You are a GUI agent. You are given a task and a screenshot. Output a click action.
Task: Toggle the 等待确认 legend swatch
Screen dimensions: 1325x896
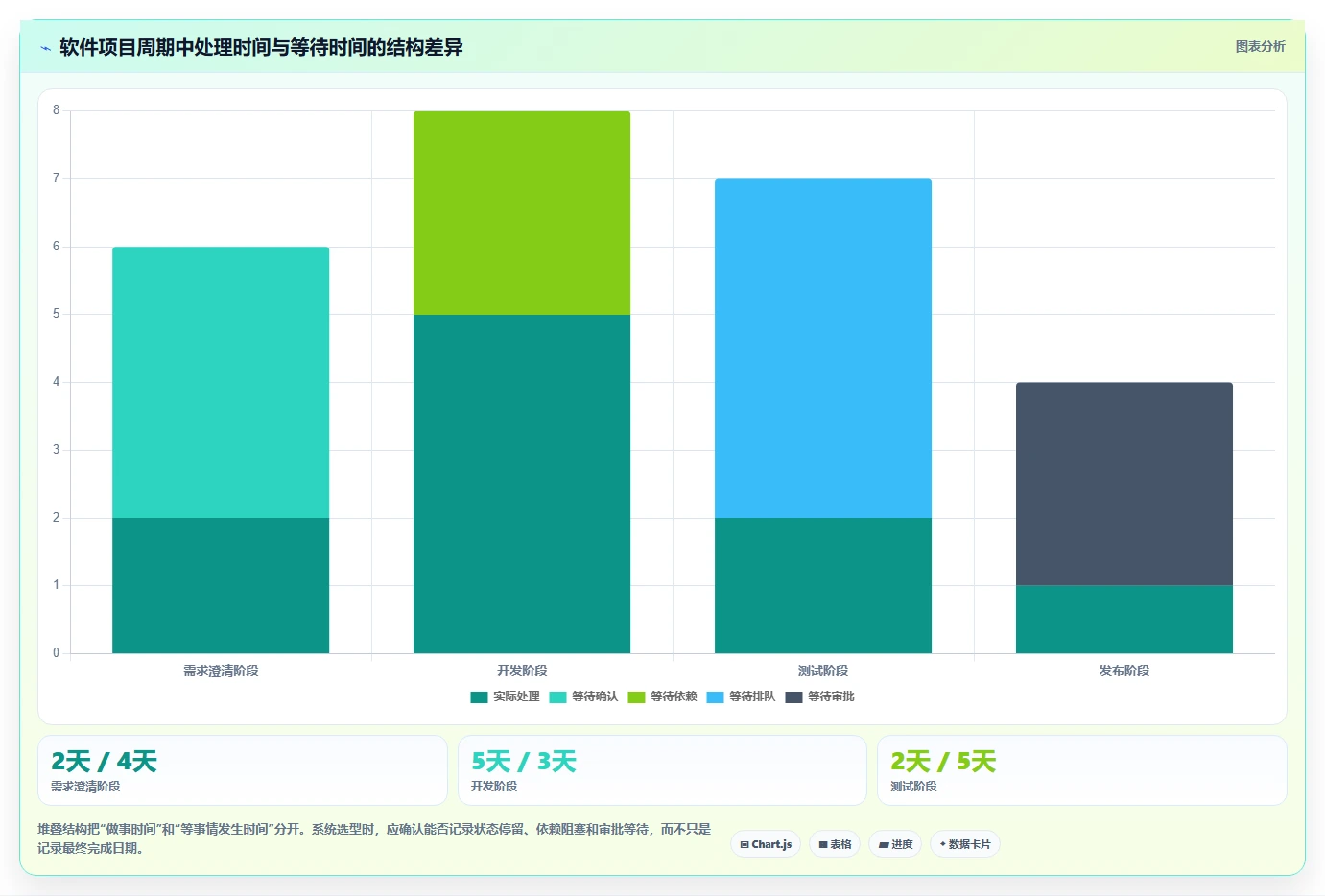point(557,697)
